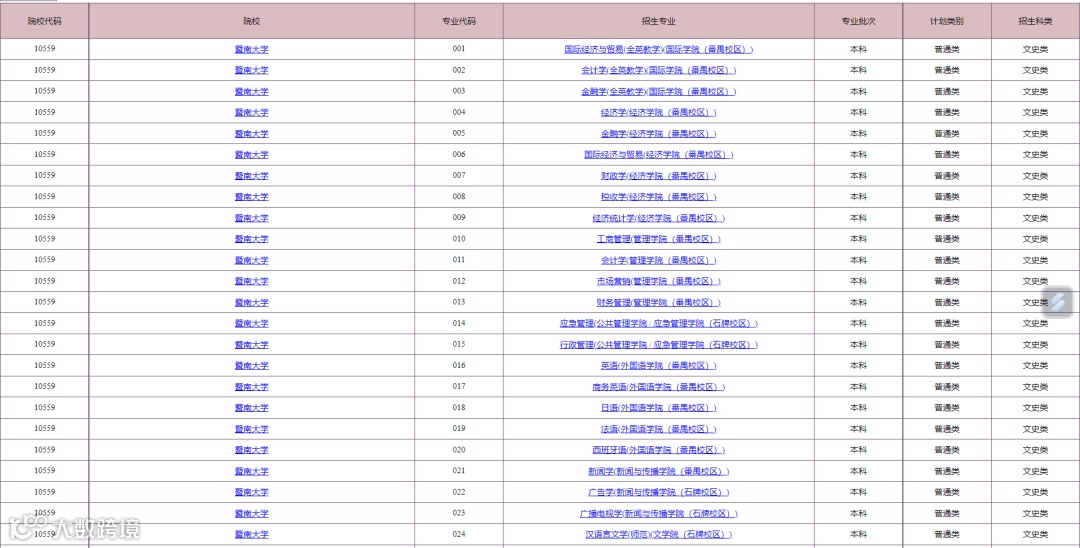This screenshot has width=1080, height=548.
Task: Select major code cell 009
Action: [x=459, y=218]
